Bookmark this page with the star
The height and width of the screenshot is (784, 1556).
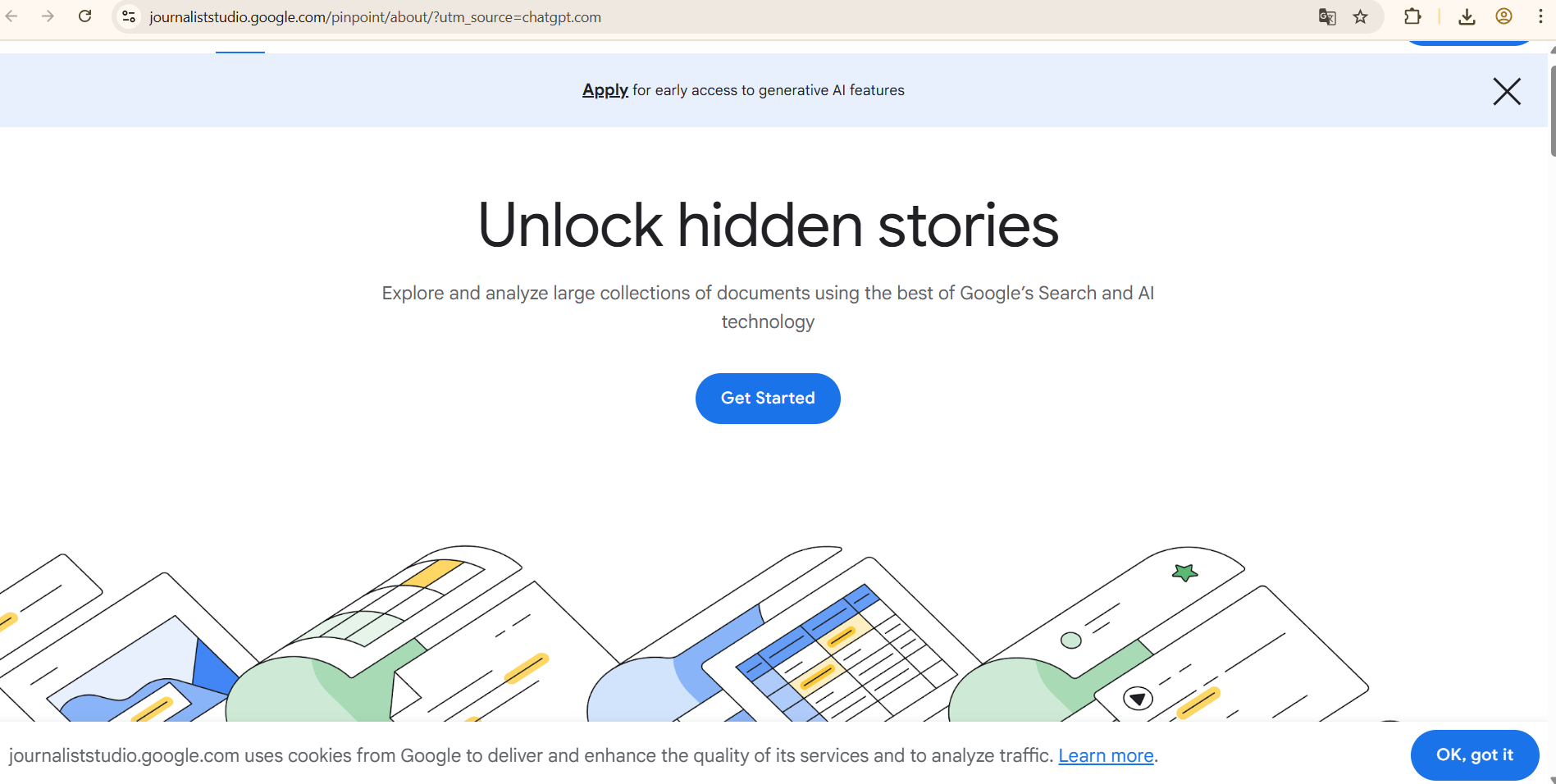1361,16
